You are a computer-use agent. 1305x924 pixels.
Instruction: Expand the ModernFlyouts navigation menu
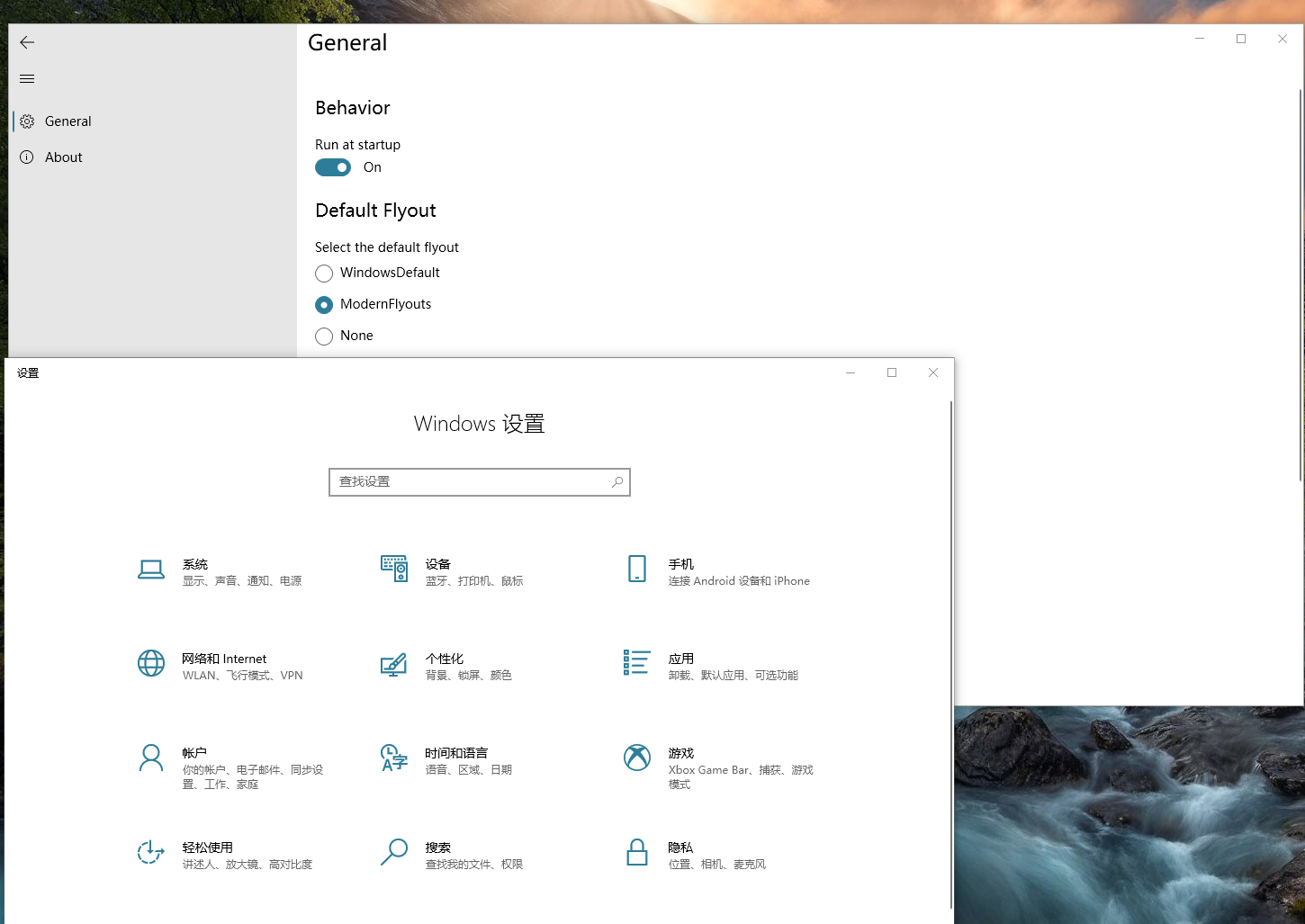click(x=26, y=78)
